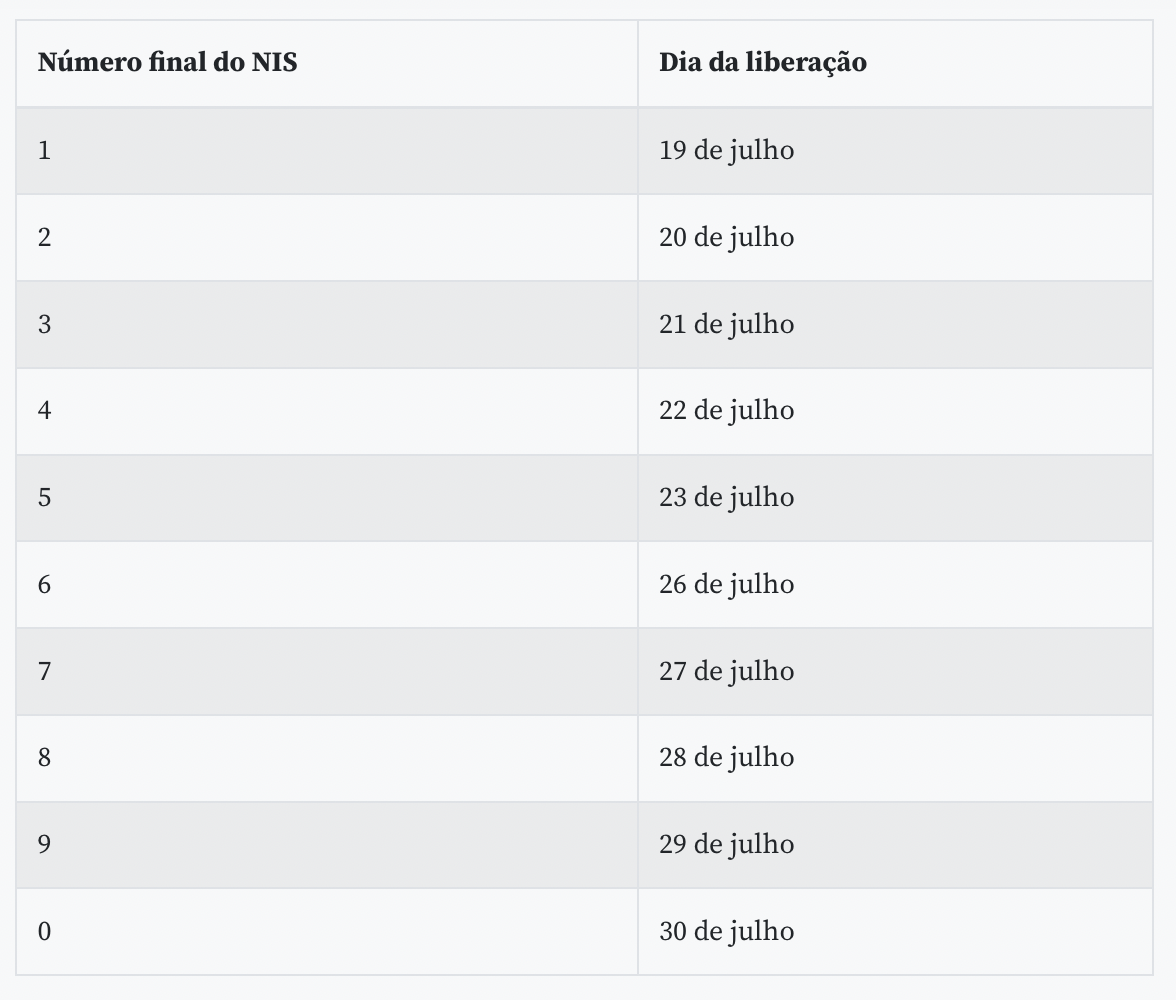Select the "19 de julho" cell
Screen dimensions: 1176x1000
pyautogui.click(x=727, y=151)
